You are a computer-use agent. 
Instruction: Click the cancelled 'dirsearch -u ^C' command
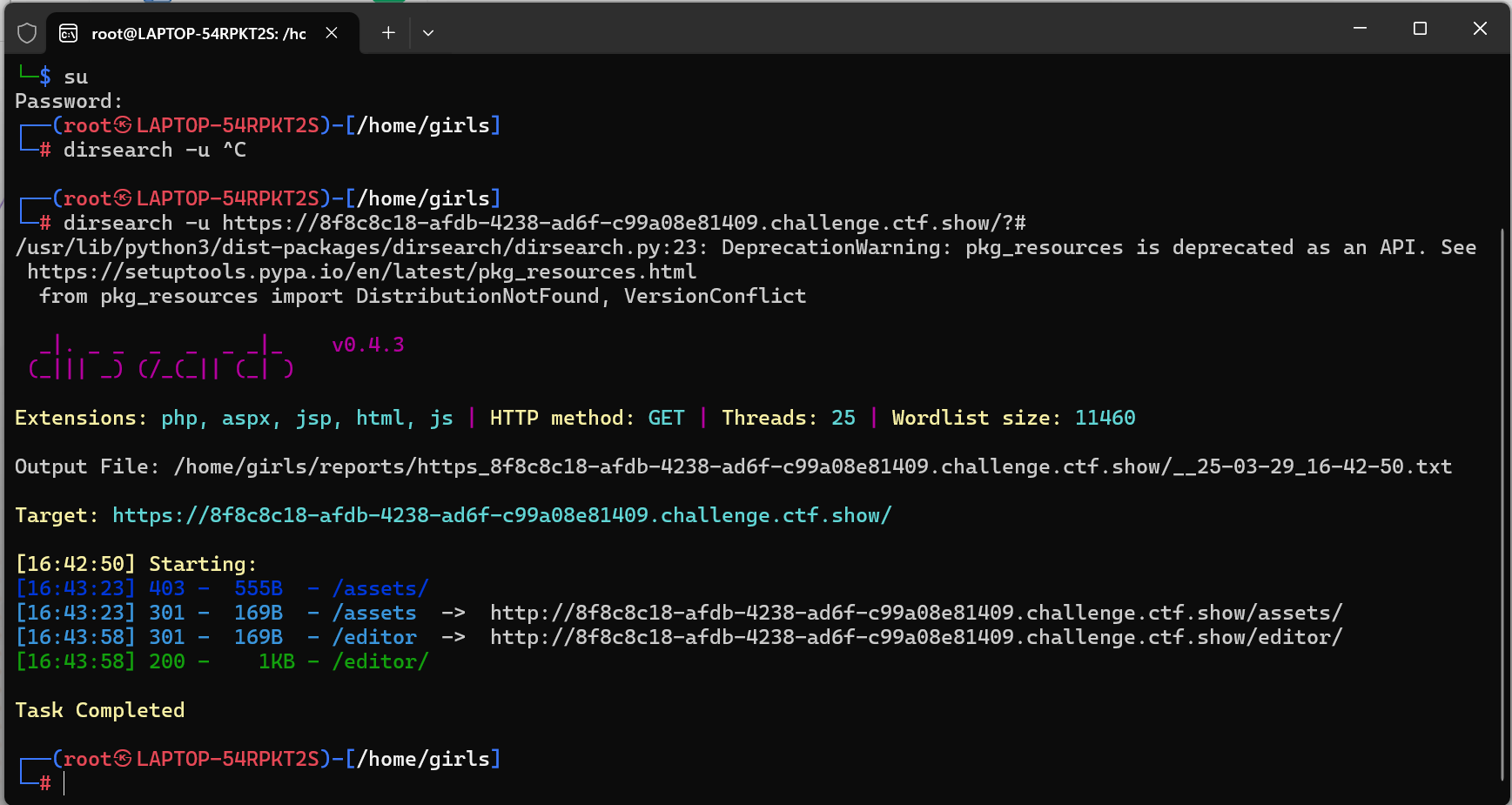pos(155,150)
